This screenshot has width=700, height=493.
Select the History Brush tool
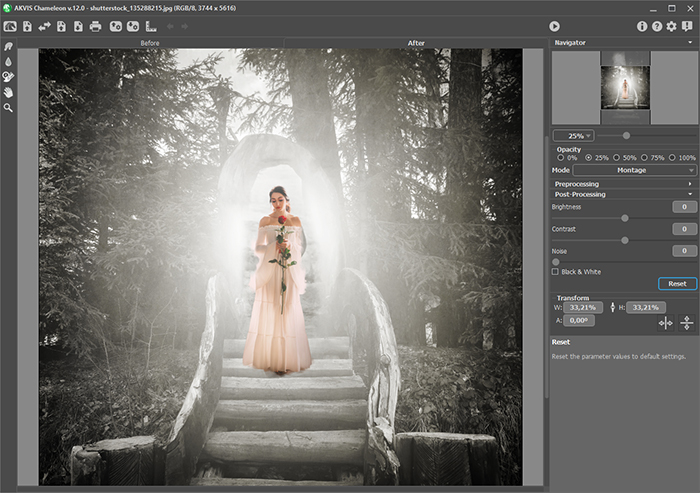[8, 77]
